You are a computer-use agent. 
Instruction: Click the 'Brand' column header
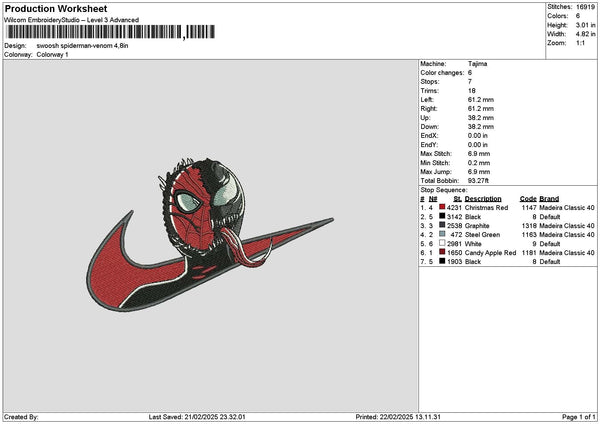point(549,199)
